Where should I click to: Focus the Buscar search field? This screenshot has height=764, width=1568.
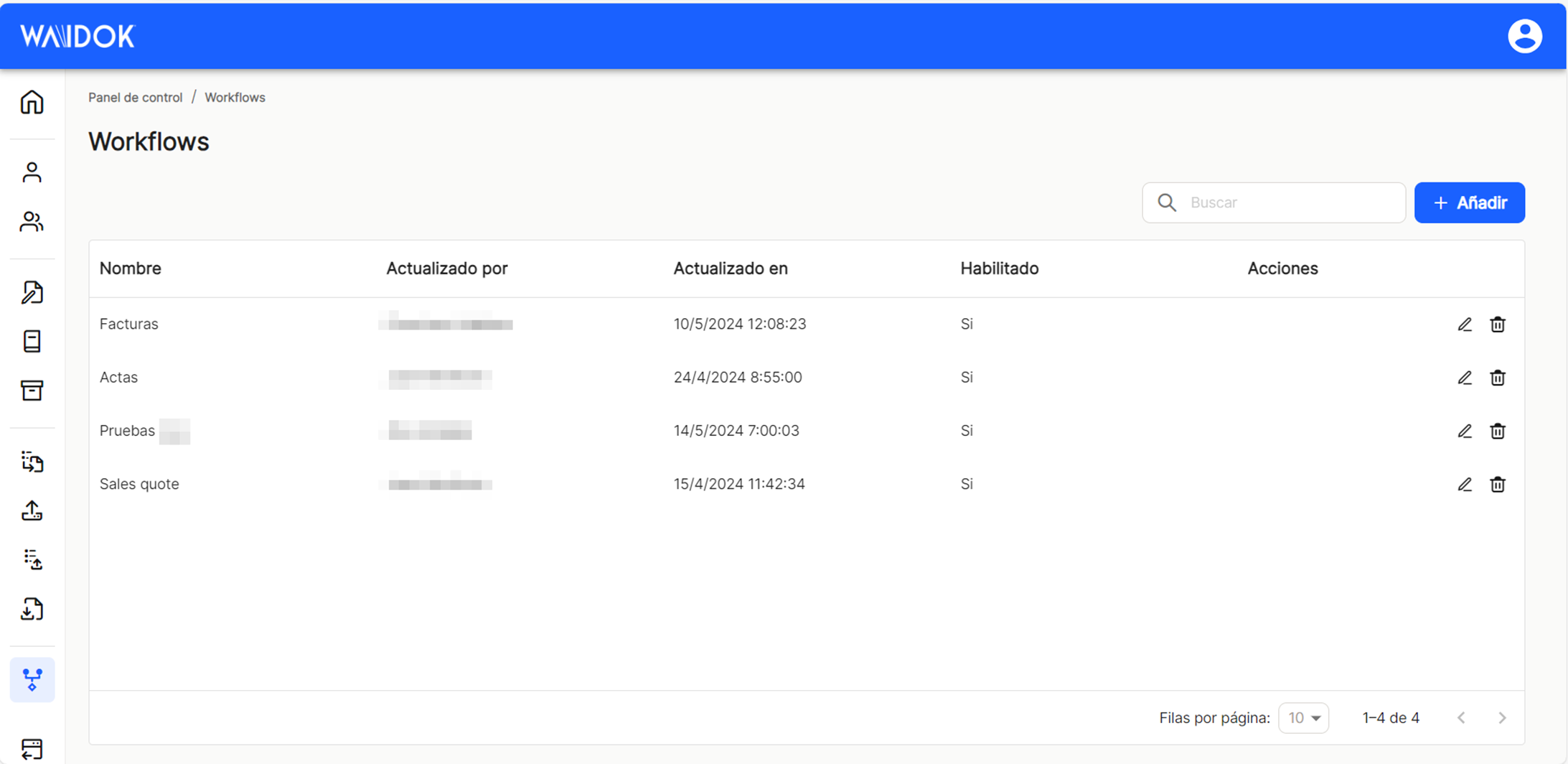[x=1274, y=202]
